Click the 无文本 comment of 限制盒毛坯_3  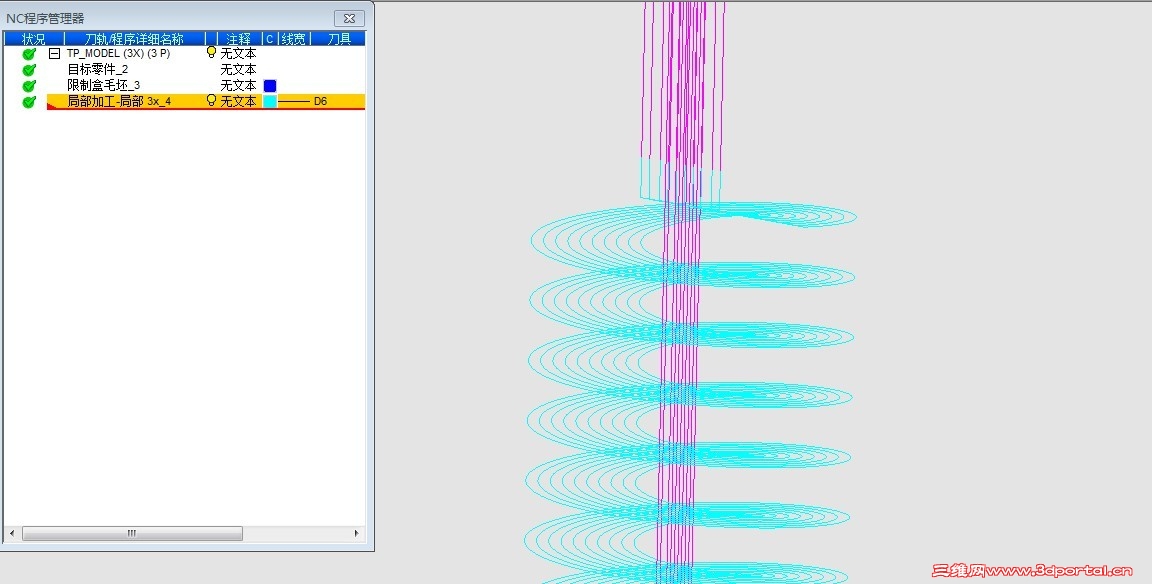point(238,86)
